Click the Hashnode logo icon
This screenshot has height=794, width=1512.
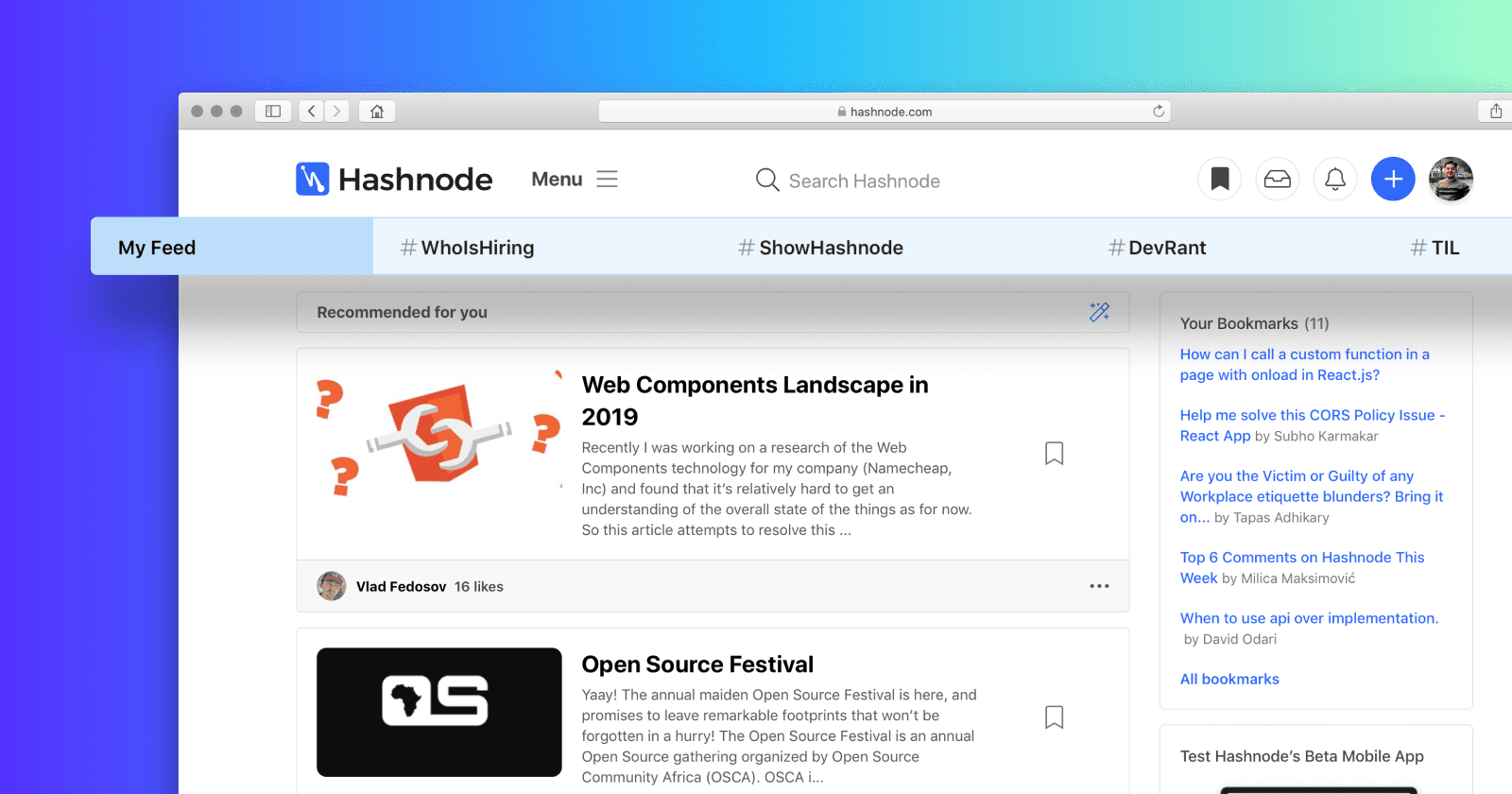(312, 179)
